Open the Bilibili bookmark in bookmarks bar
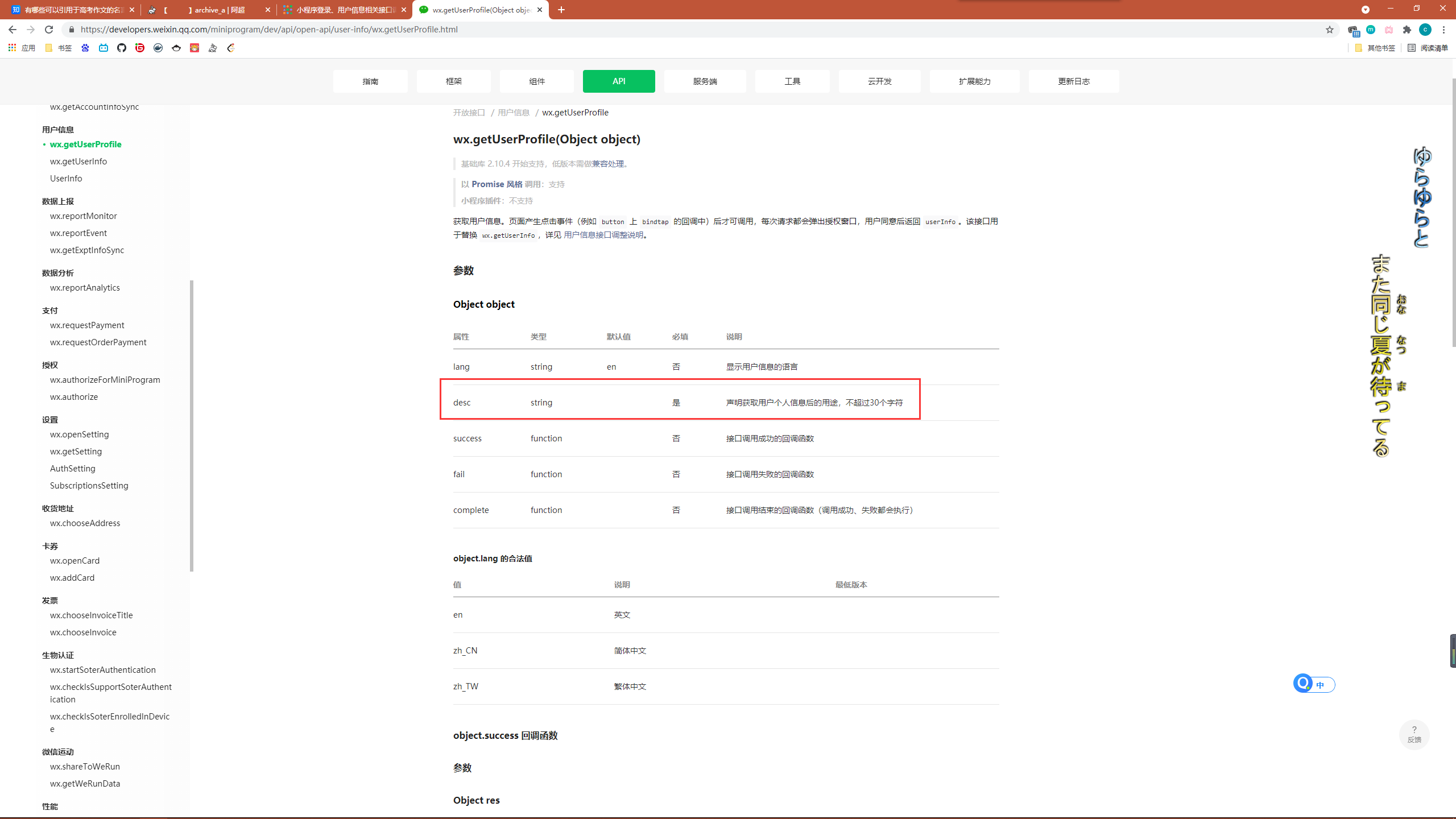Image resolution: width=1456 pixels, height=819 pixels. [104, 48]
